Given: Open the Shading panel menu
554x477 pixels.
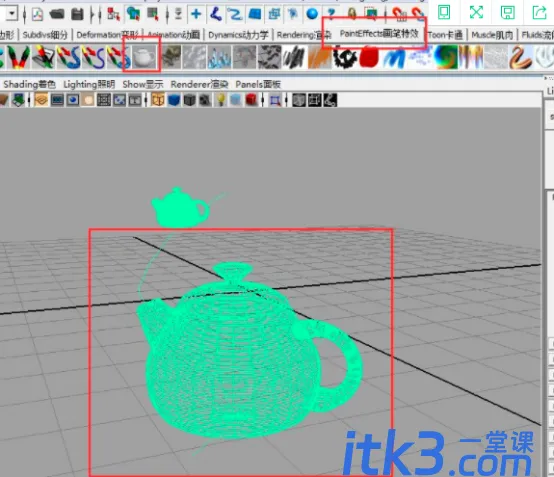Looking at the screenshot, I should pos(29,84).
